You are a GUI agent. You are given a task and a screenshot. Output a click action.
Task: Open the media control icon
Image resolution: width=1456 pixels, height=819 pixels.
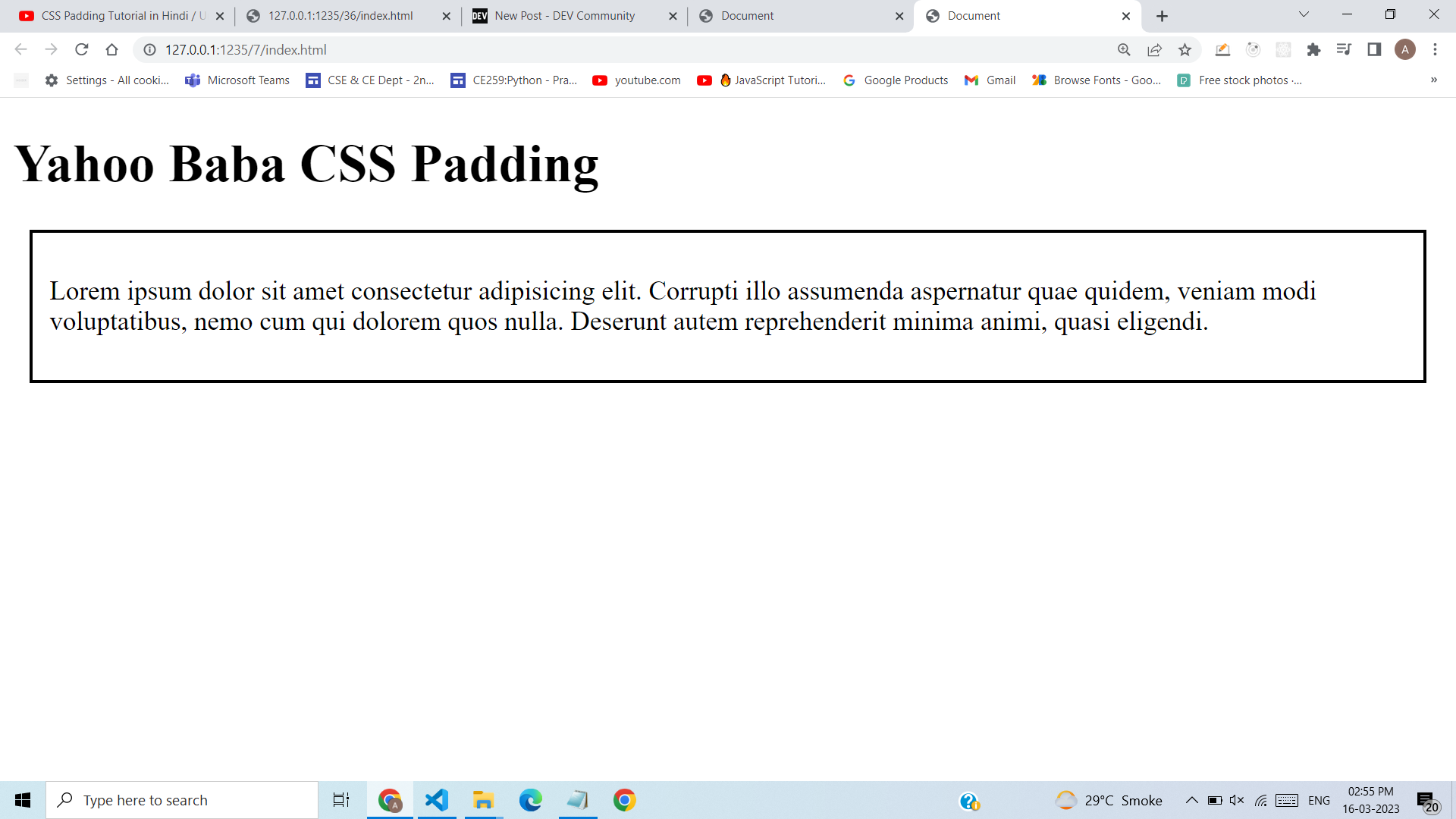1343,50
